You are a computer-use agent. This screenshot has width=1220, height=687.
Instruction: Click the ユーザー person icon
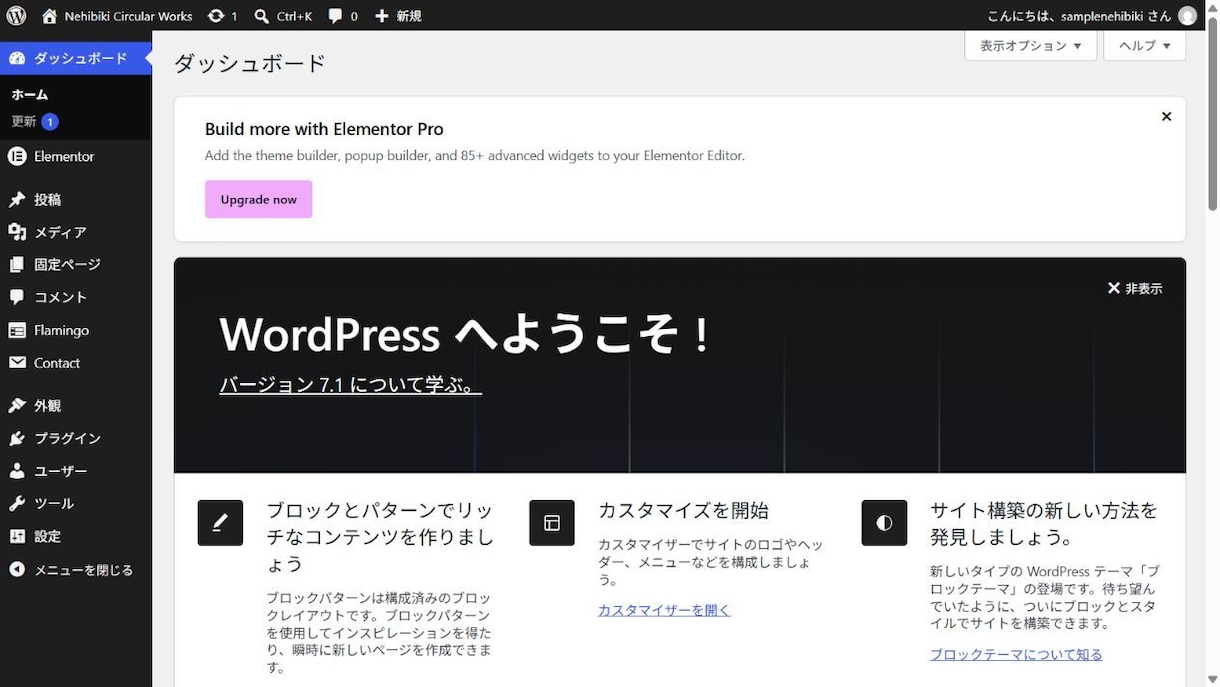point(17,471)
